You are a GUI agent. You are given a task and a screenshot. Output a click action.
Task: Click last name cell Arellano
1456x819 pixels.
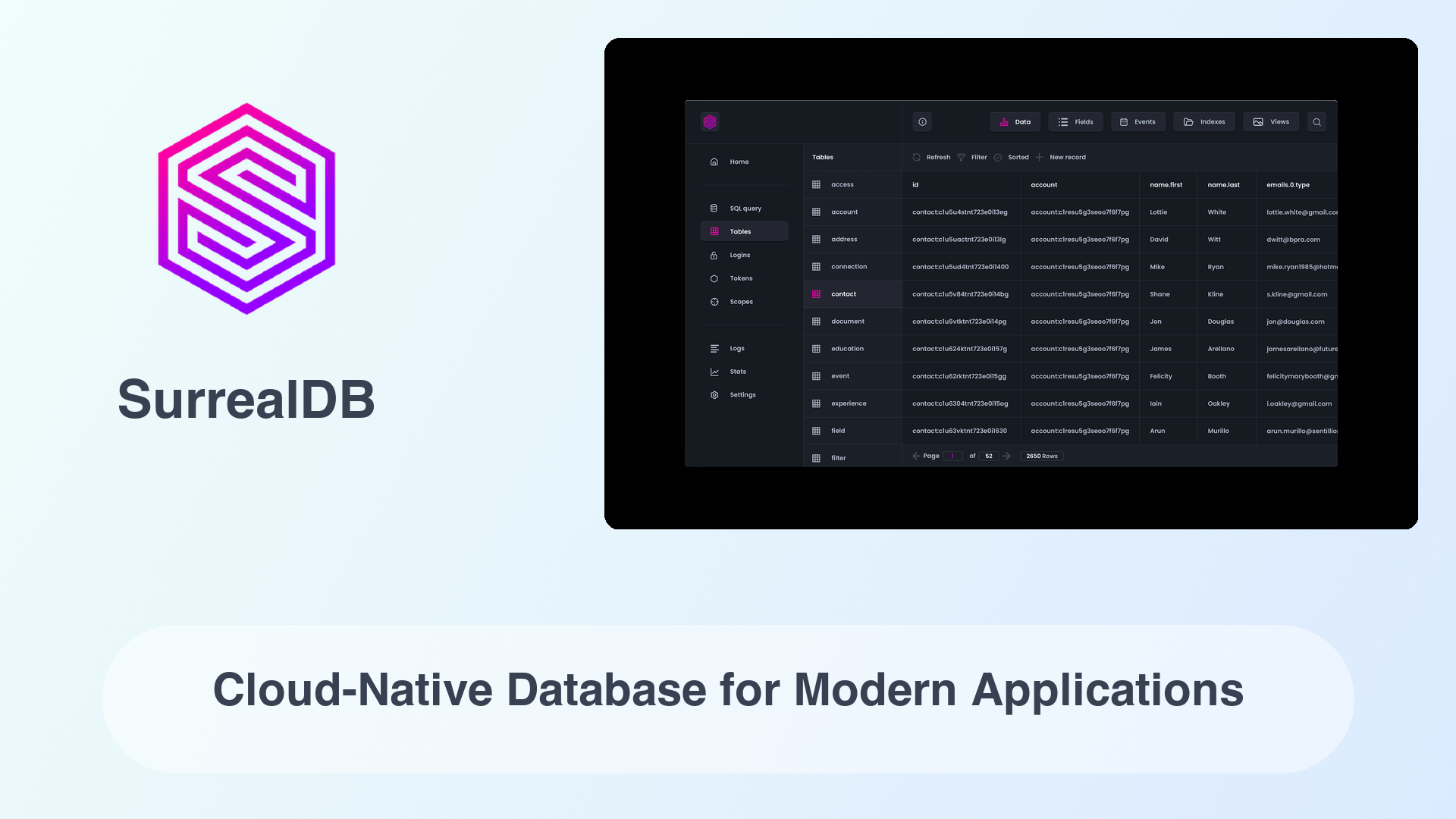click(x=1221, y=349)
